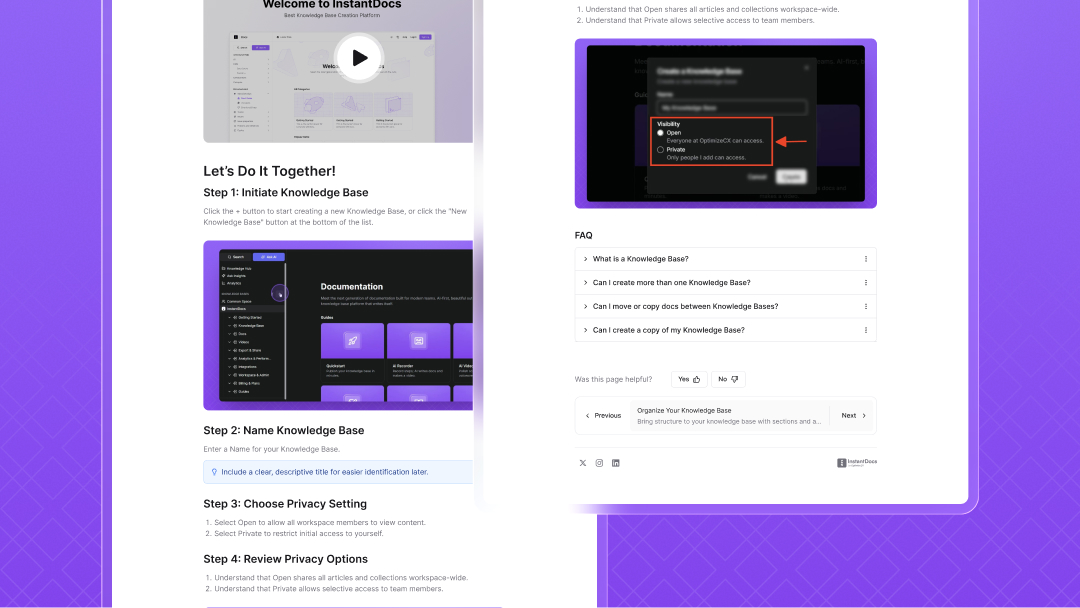The height and width of the screenshot is (608, 1080).
Task: Expand the 'What is a Knowledge Base?' FAQ
Action: point(725,259)
